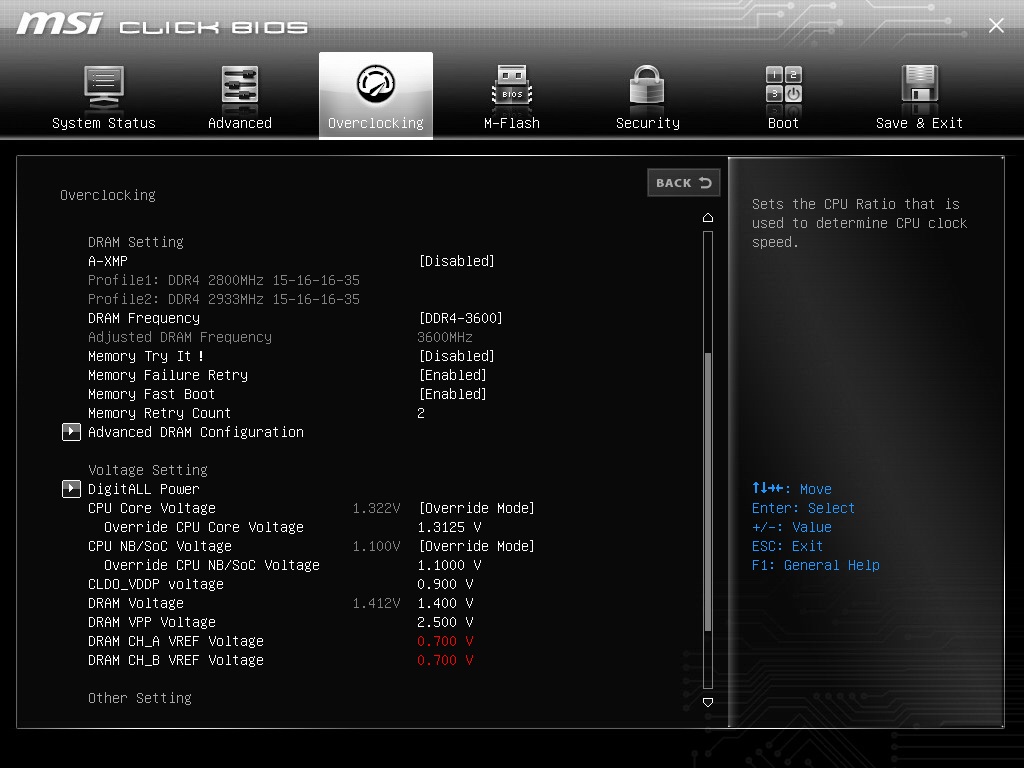
Task: Edit CLDO_VDDP voltage 0.900 V
Action: [445, 584]
